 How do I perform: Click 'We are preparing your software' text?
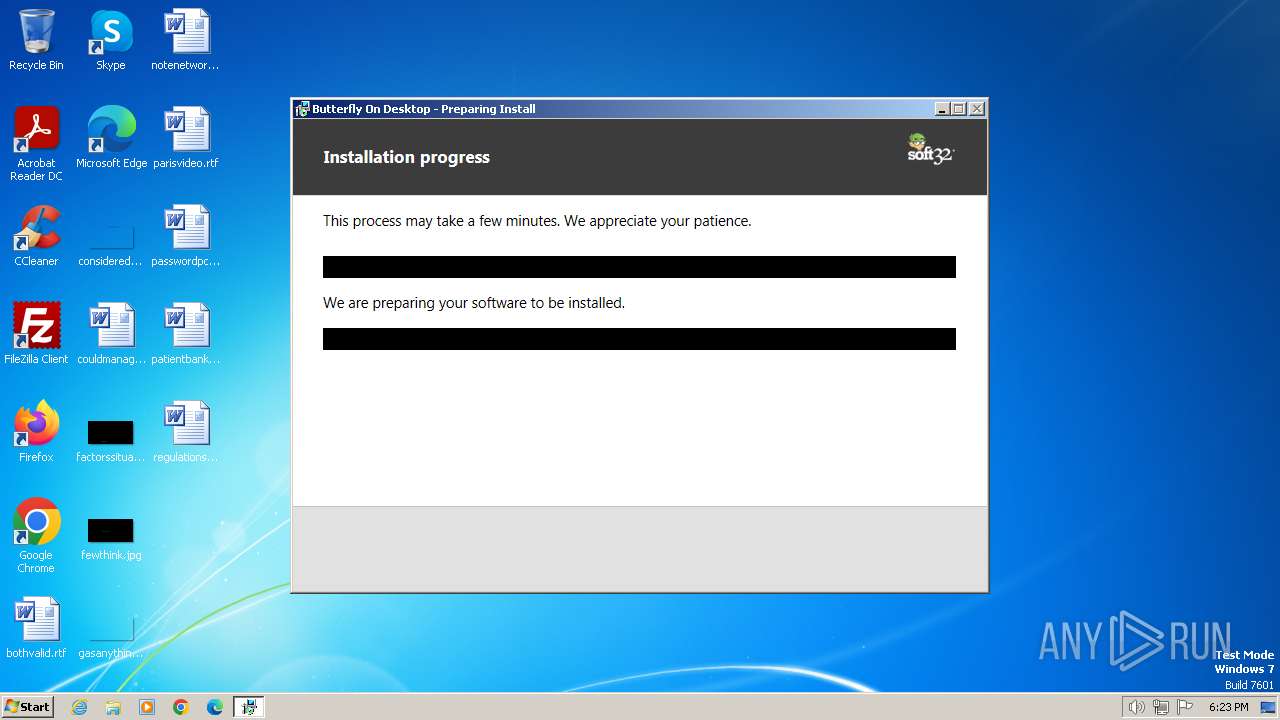coord(474,303)
